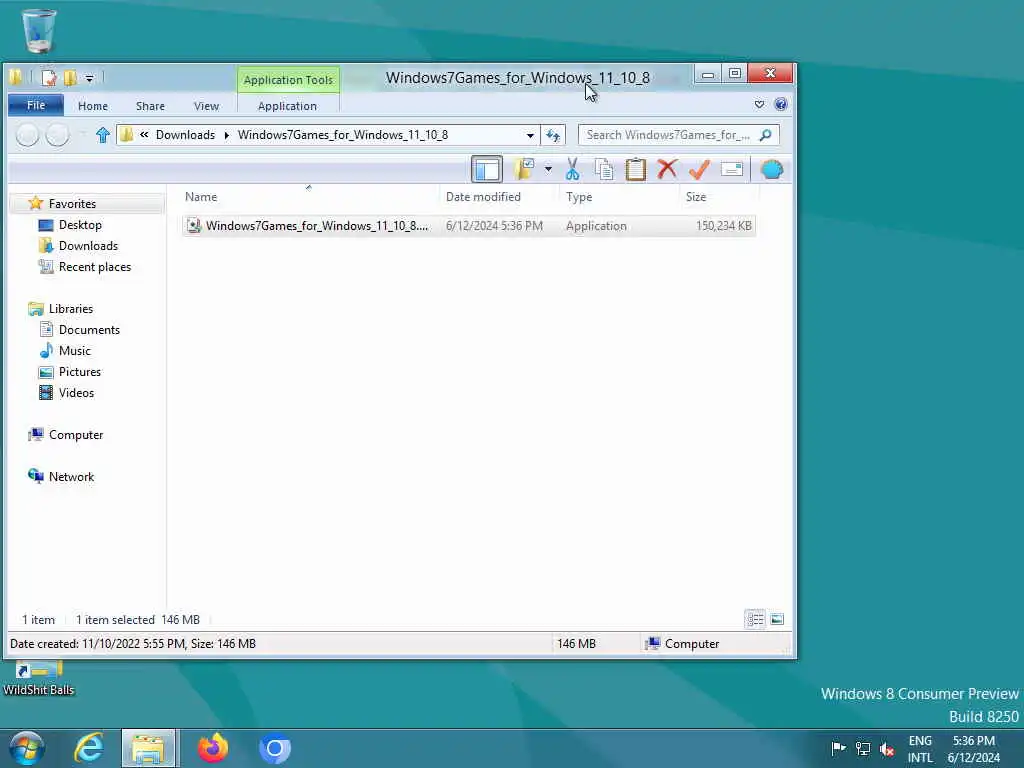Click the date 6/12/2024 5:36 PM cell

click(494, 226)
